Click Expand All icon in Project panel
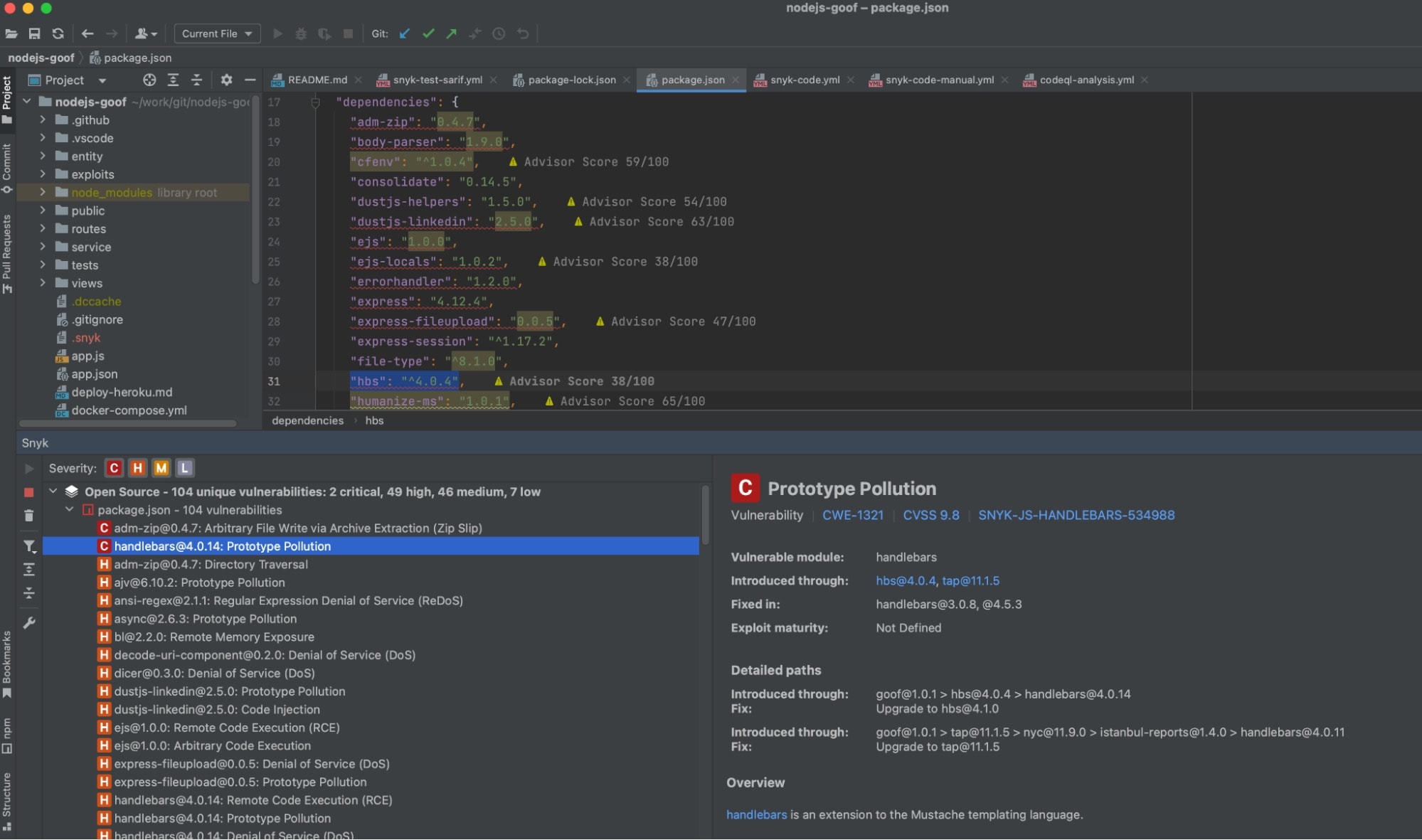Viewport: 1422px width, 840px height. (x=173, y=80)
